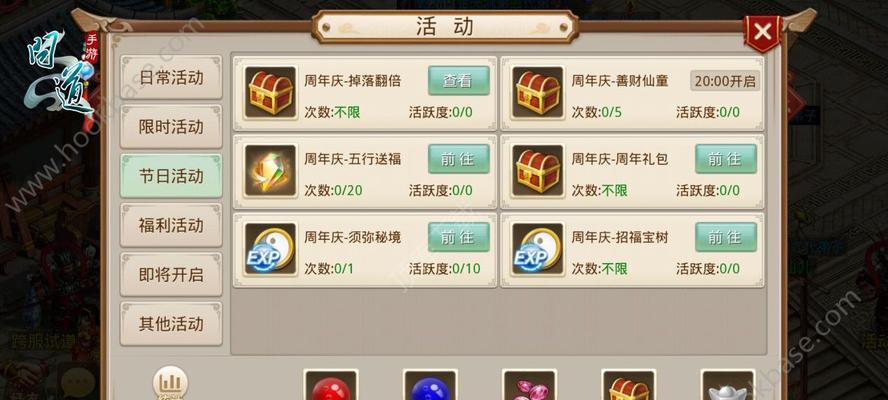Image resolution: width=888 pixels, height=400 pixels.
Task: Click the 善财仙童 treasure chest icon
Action: (x=537, y=92)
